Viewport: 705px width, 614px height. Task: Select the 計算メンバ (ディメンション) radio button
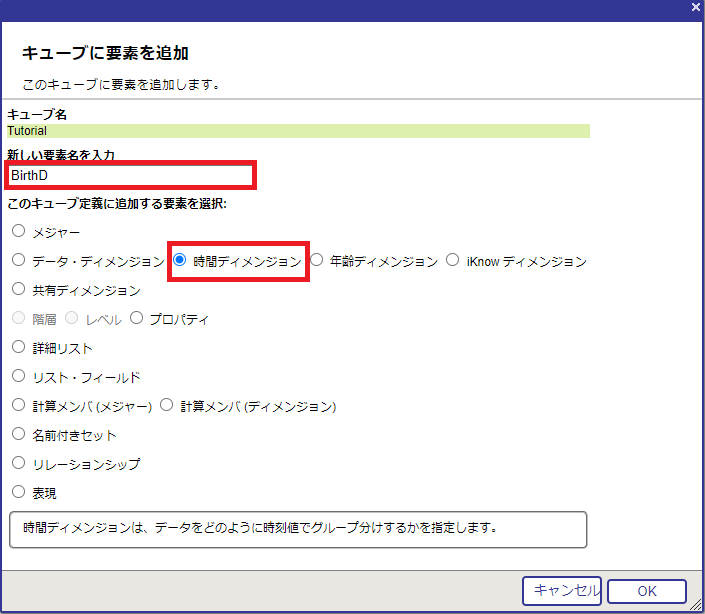[167, 406]
